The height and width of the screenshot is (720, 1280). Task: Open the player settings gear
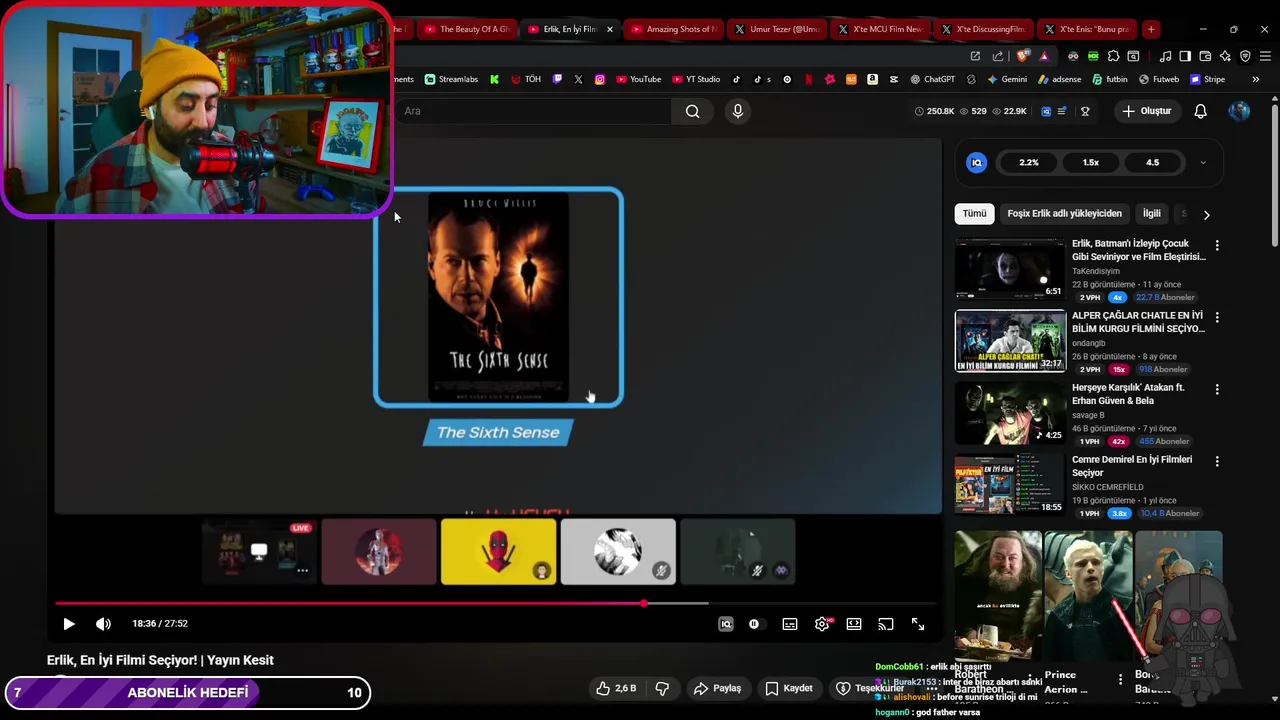pyautogui.click(x=822, y=624)
